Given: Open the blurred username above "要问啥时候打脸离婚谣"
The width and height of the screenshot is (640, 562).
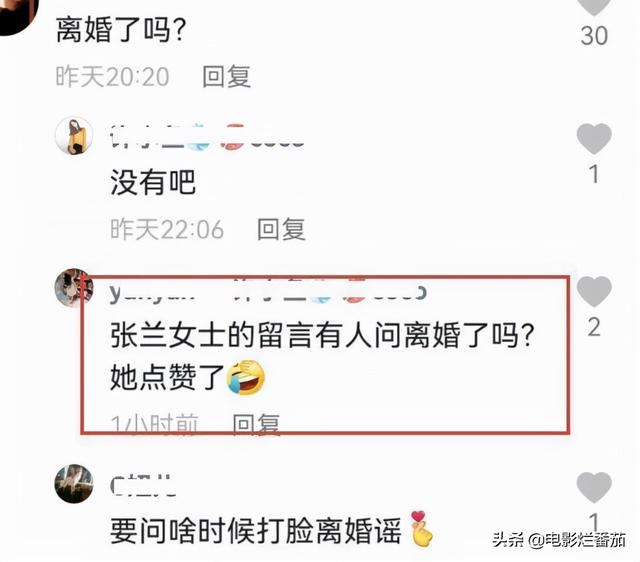Looking at the screenshot, I should 143,485.
